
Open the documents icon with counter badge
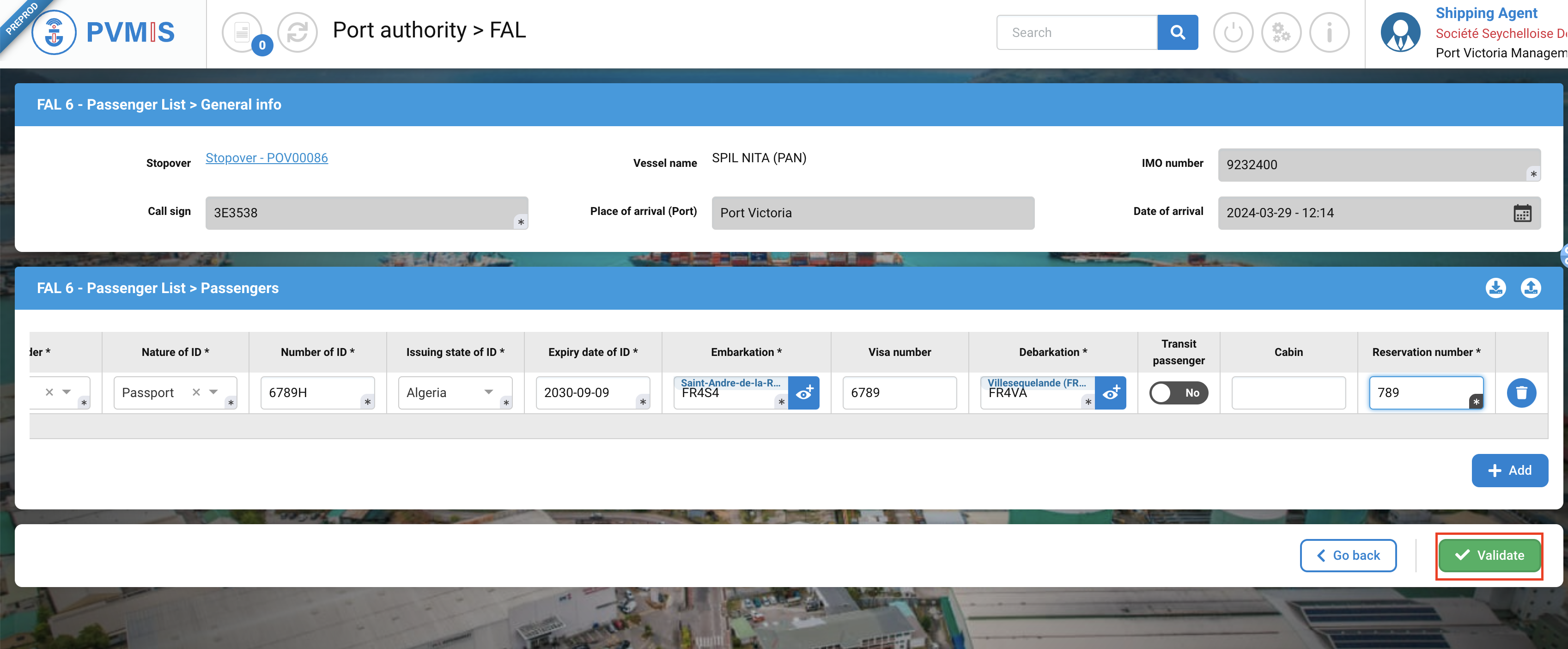point(242,32)
